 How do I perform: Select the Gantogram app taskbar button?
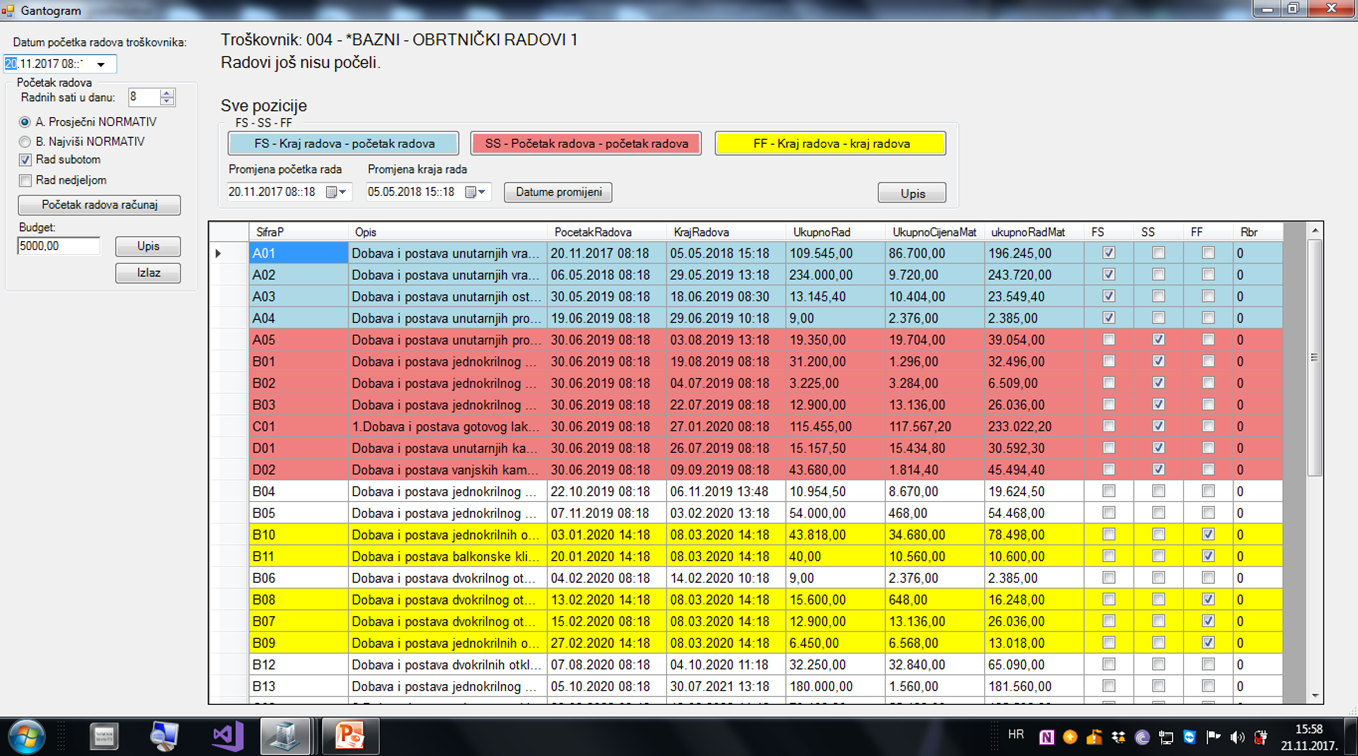pos(285,737)
